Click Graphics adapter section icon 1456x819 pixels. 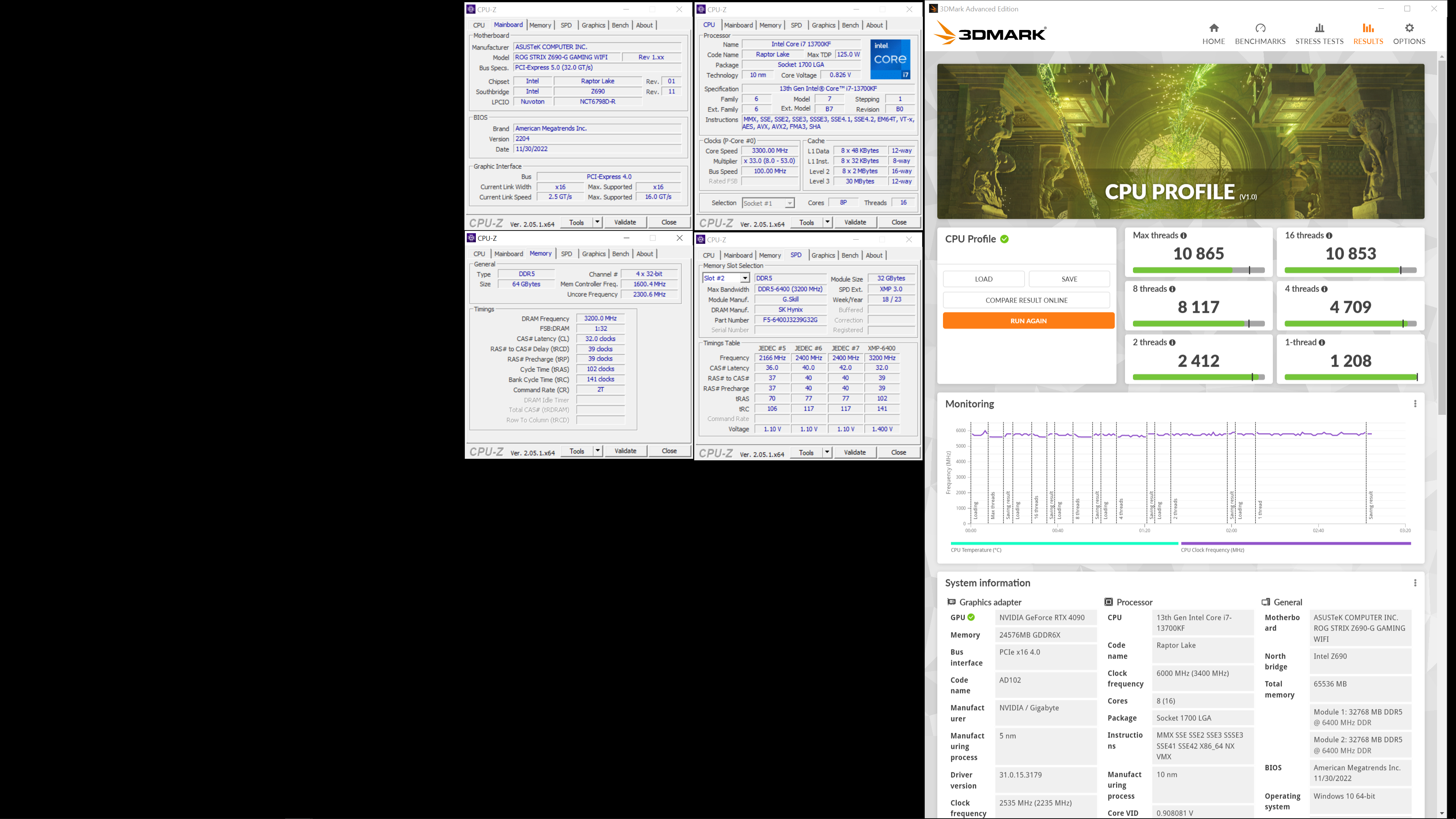951,602
